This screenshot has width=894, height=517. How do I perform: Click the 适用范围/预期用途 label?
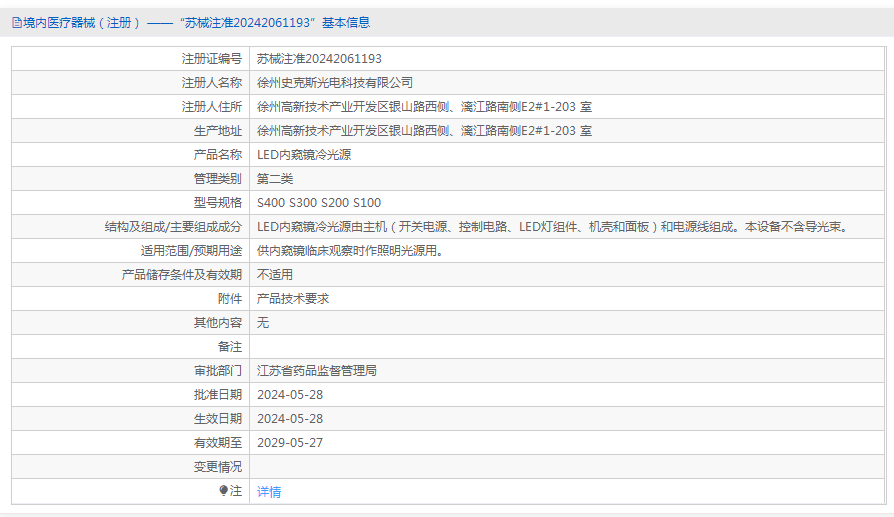[191, 250]
